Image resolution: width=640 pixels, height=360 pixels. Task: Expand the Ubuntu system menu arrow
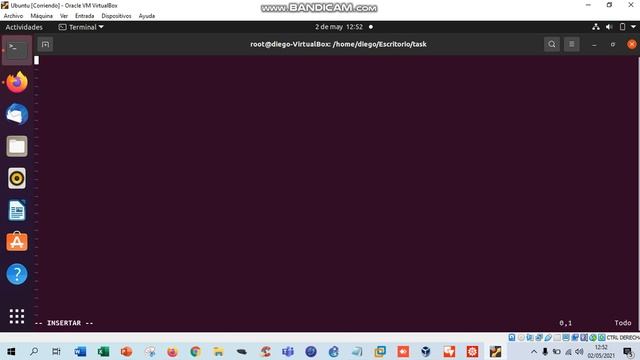click(x=633, y=27)
